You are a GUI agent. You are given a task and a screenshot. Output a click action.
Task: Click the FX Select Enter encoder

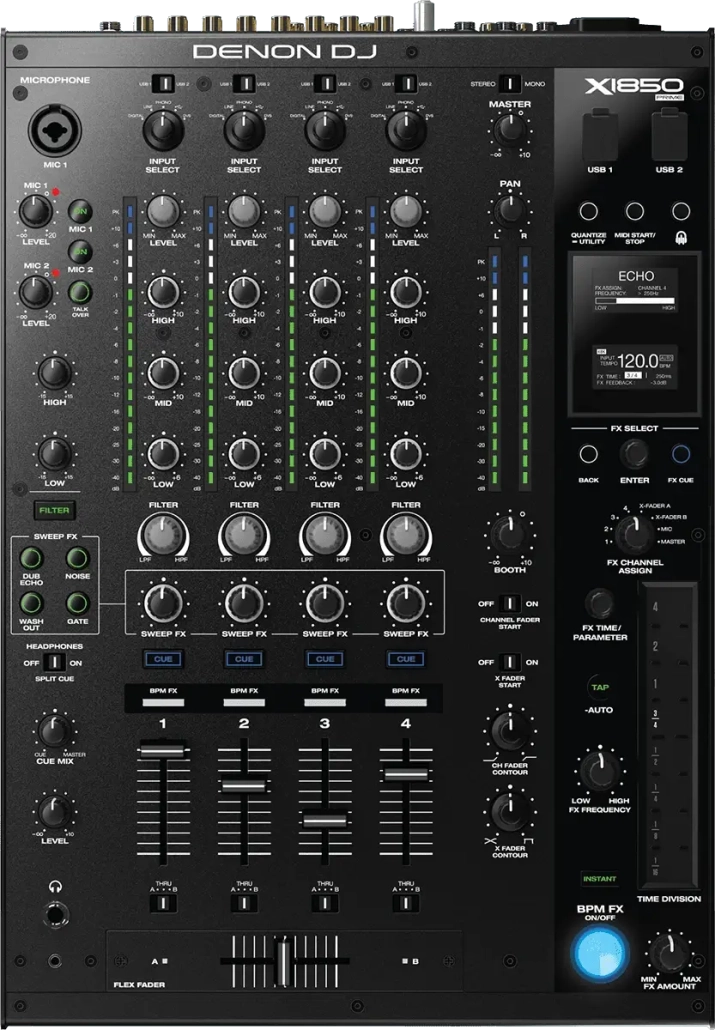[634, 454]
